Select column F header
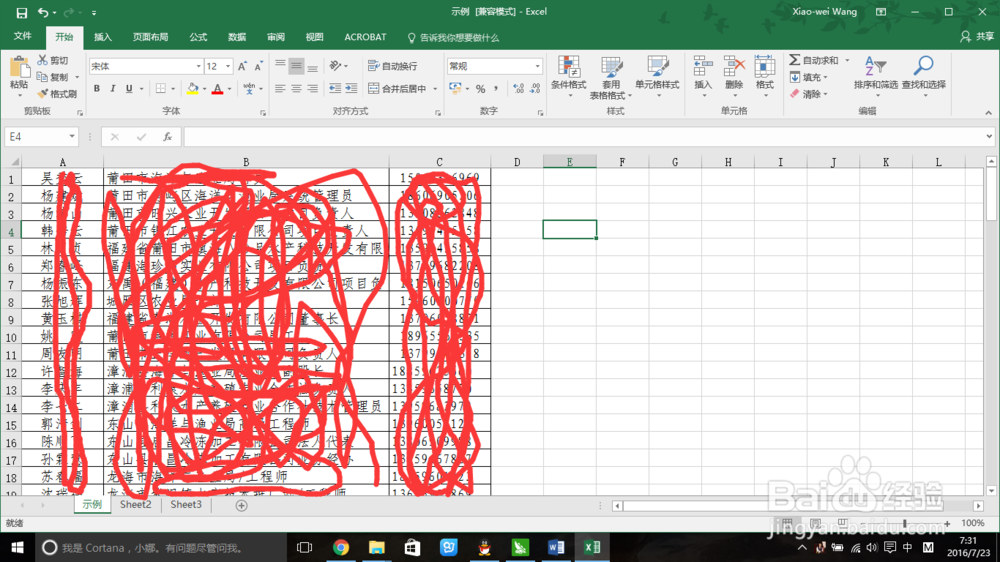1000x562 pixels. click(x=622, y=162)
